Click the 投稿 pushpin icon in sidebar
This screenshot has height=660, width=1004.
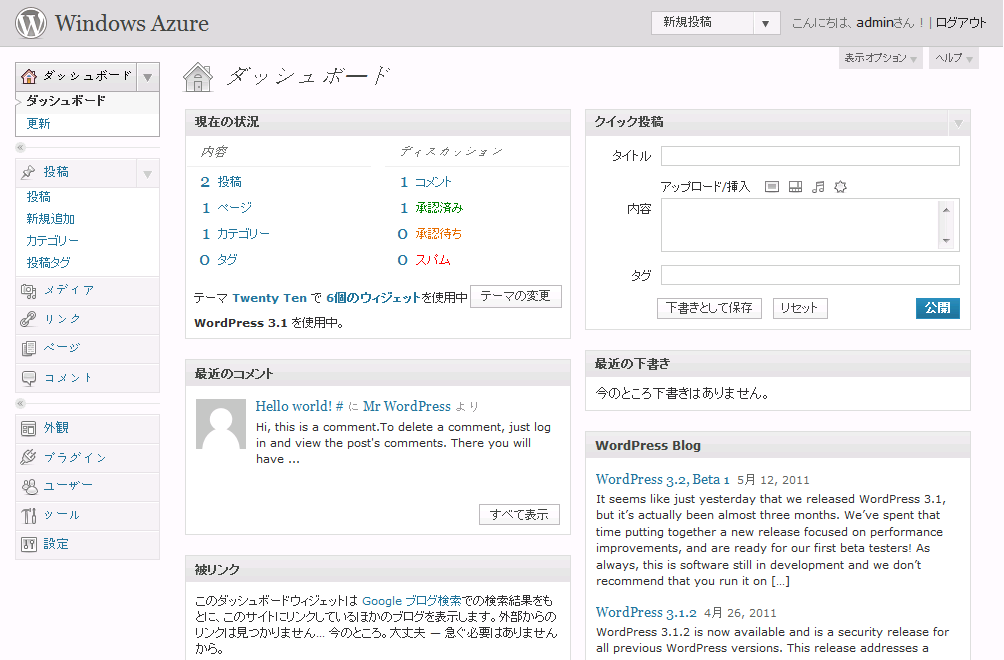tap(28, 172)
